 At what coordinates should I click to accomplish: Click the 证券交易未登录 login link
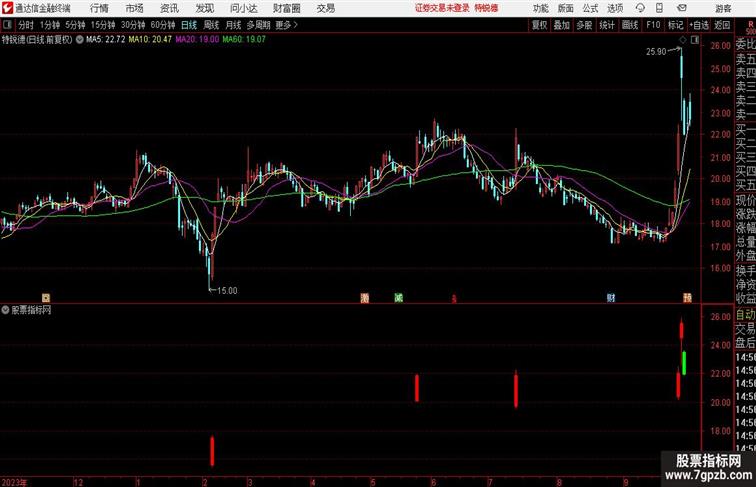442,8
